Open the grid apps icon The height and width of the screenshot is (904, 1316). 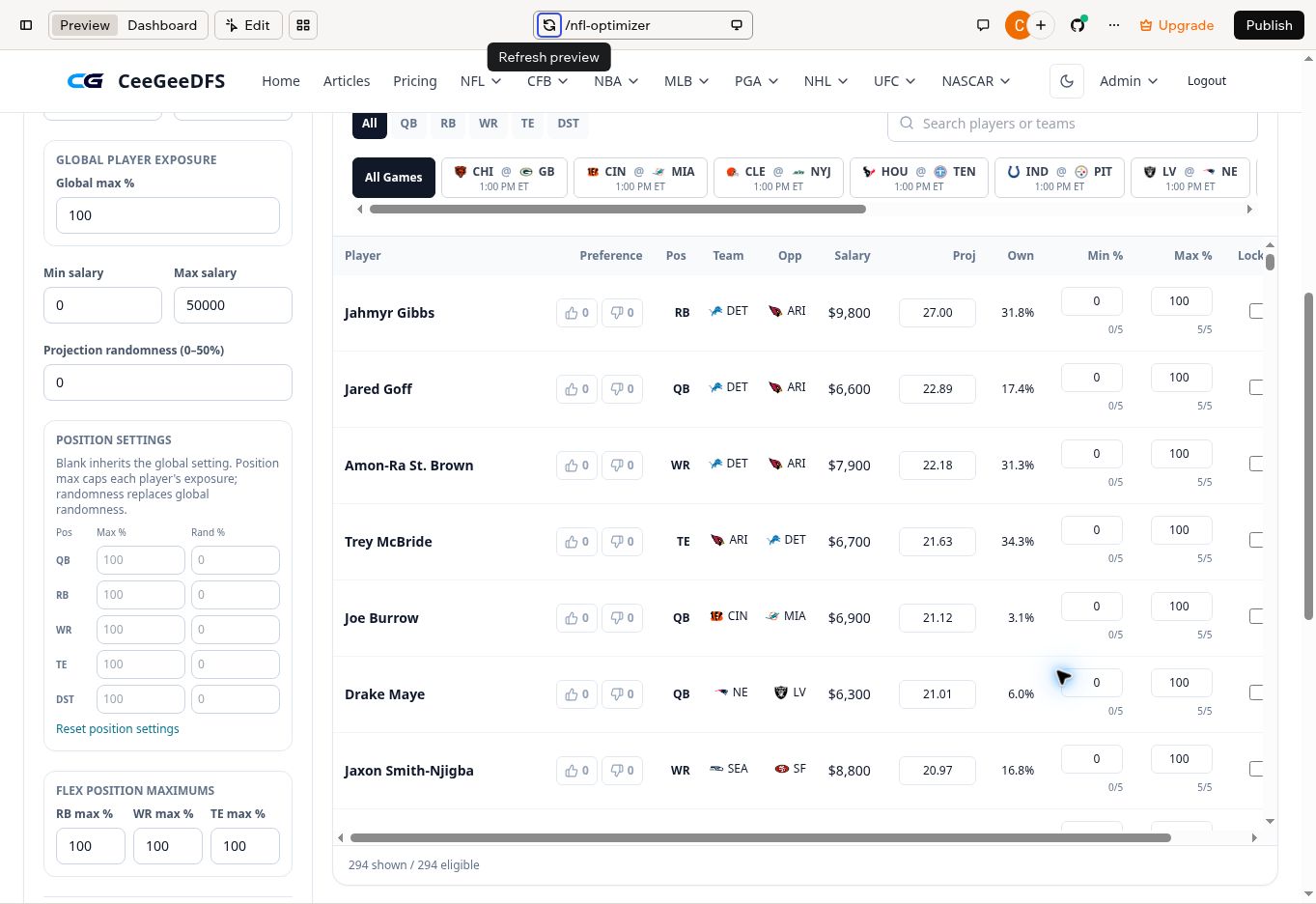[303, 25]
